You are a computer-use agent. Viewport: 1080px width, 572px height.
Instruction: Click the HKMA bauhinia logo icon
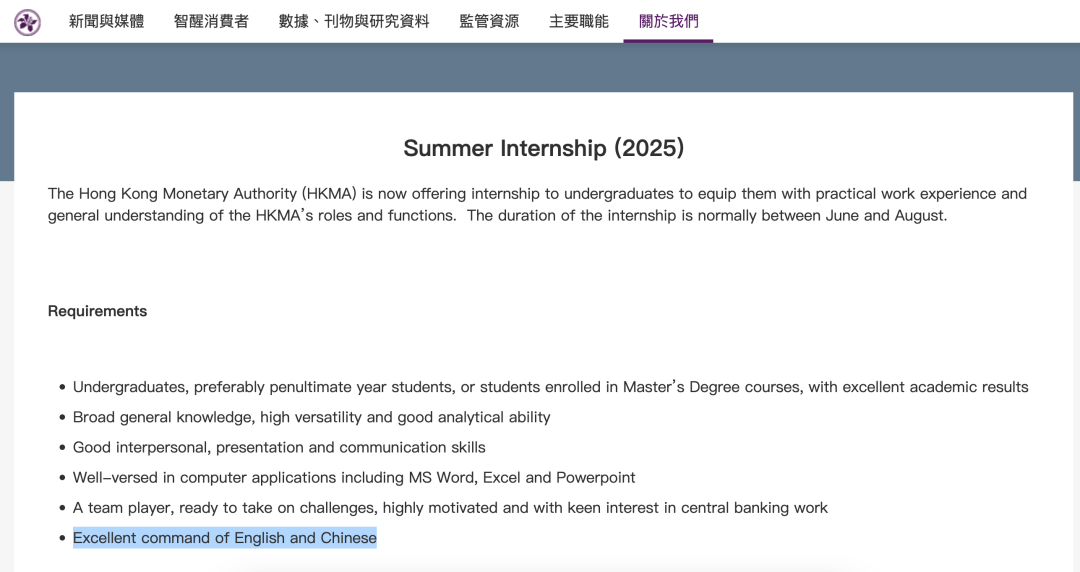27,22
